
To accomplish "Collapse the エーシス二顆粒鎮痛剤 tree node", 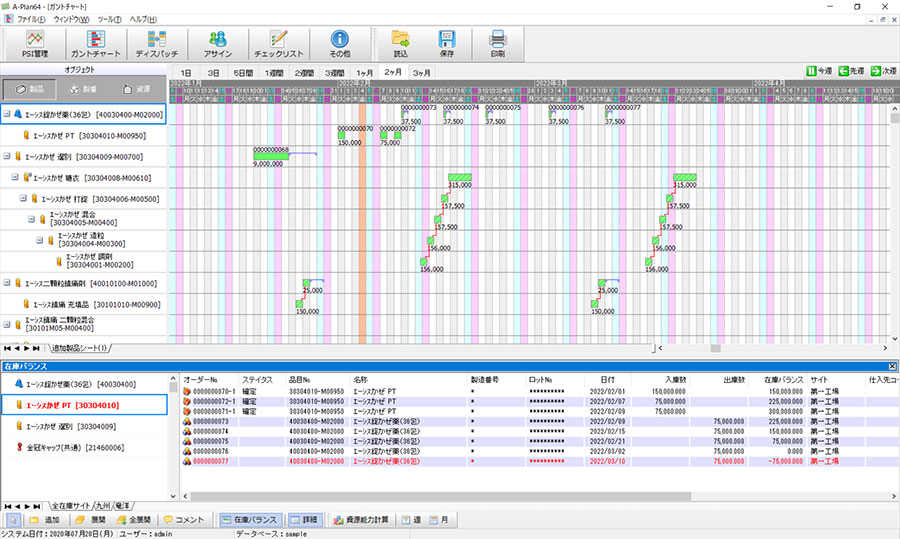I will 7,283.
